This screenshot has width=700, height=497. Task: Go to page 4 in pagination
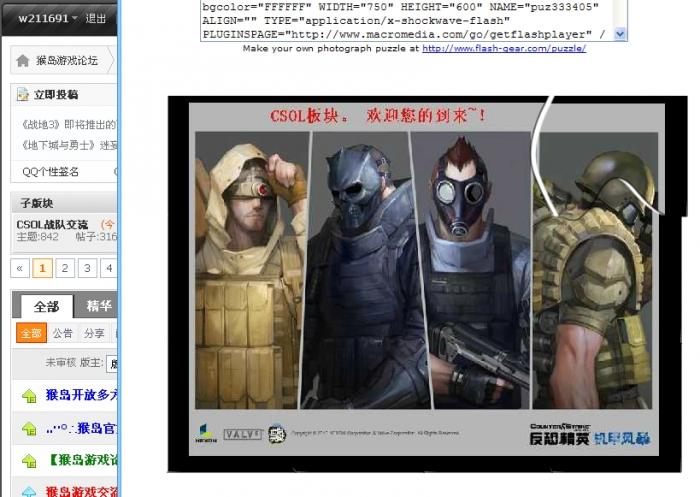109,268
